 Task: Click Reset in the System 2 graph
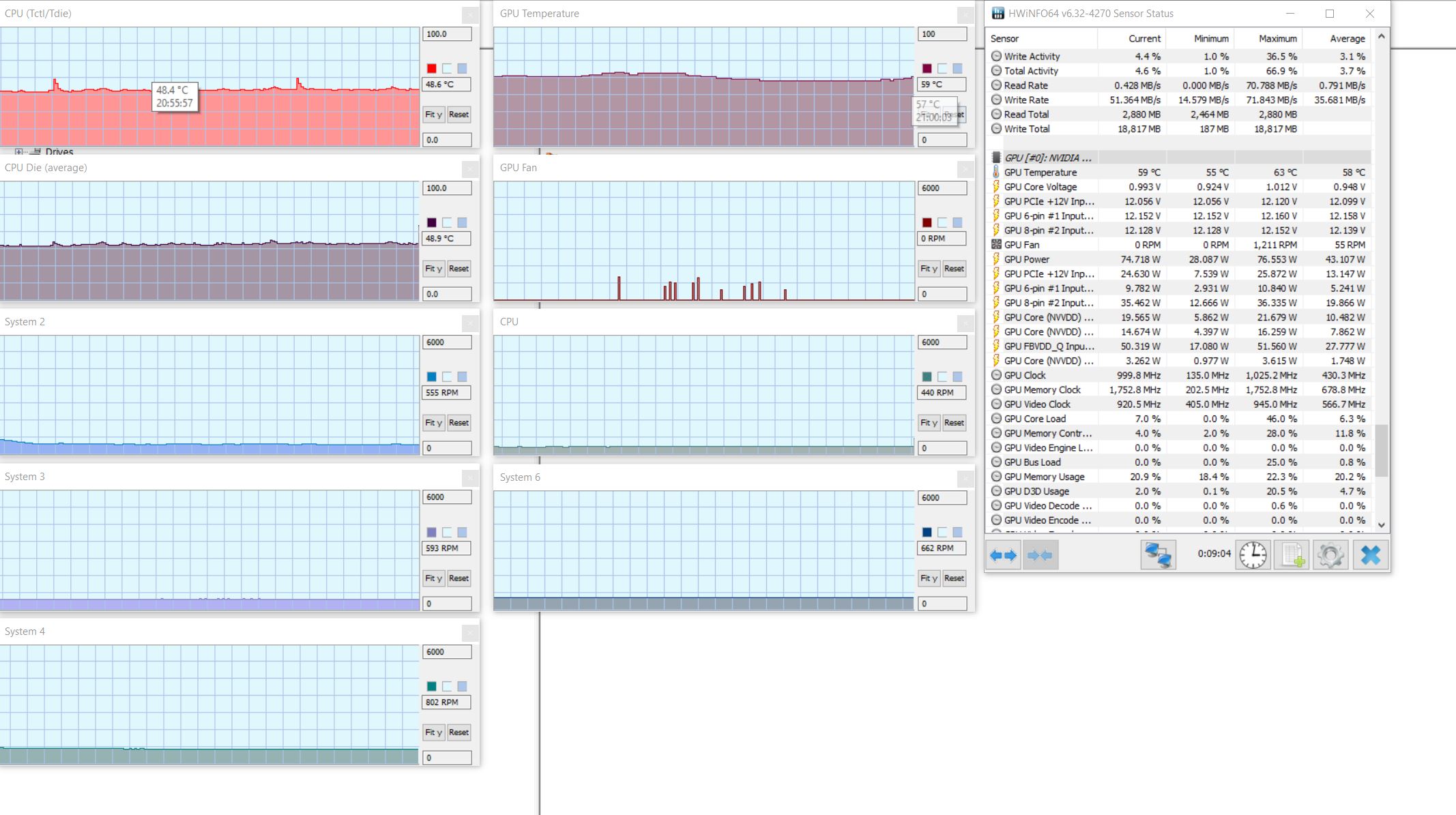point(458,423)
